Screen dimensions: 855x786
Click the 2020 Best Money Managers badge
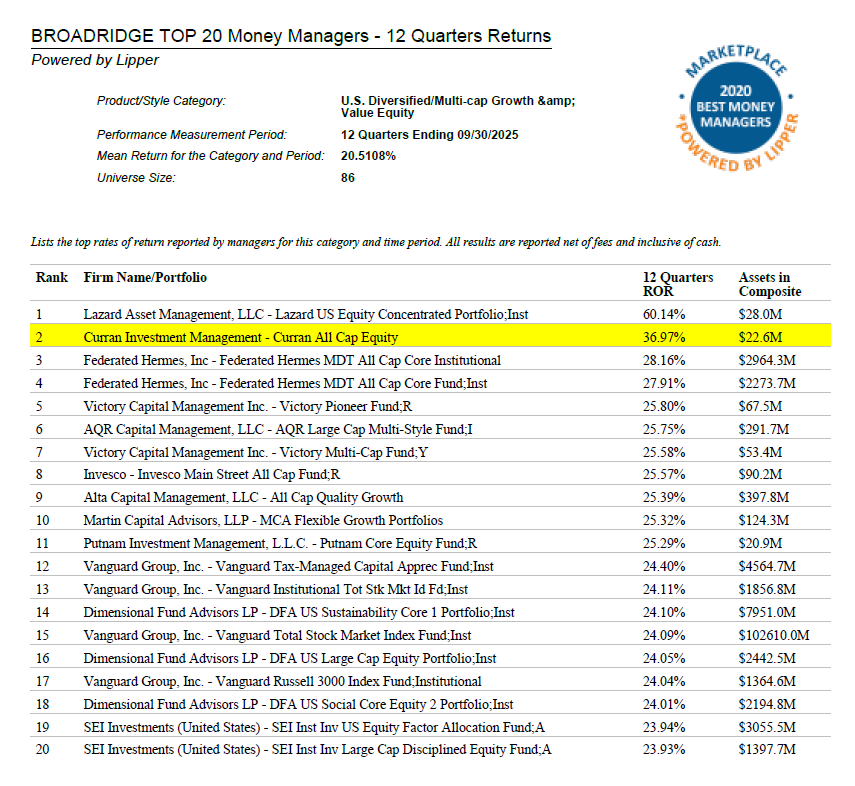coord(736,107)
